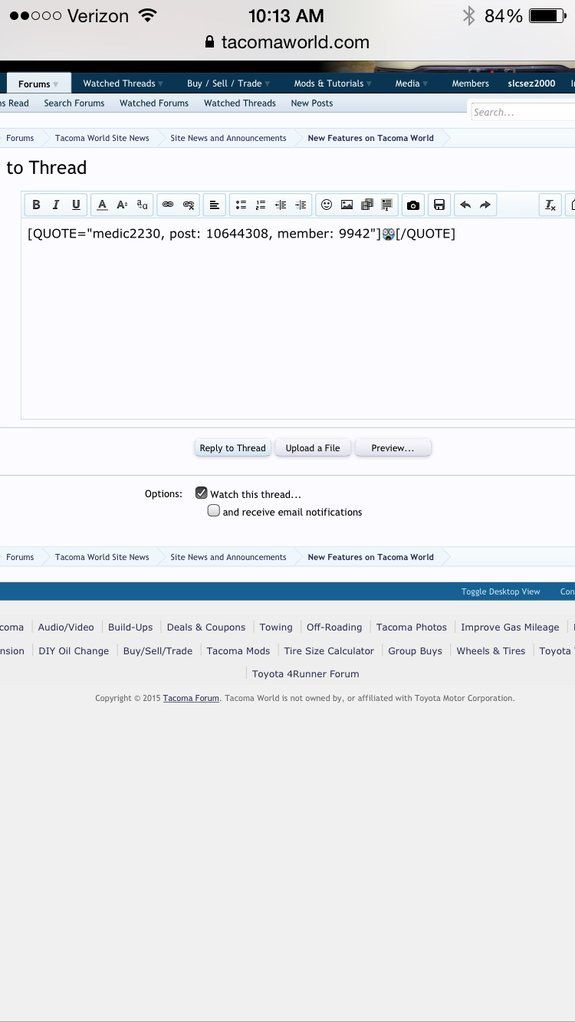Image resolution: width=575 pixels, height=1022 pixels.
Task: Select New Posts in sub-navigation
Action: pyautogui.click(x=312, y=103)
